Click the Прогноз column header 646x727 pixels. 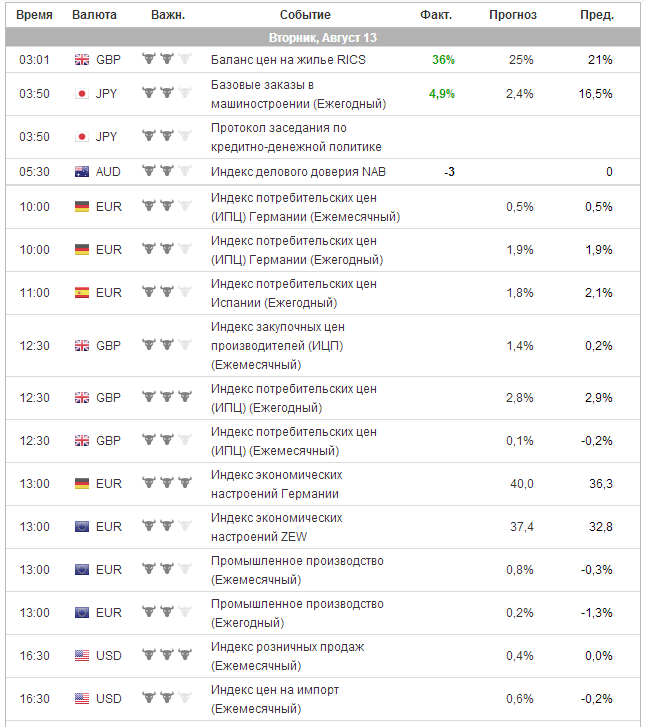coord(512,15)
